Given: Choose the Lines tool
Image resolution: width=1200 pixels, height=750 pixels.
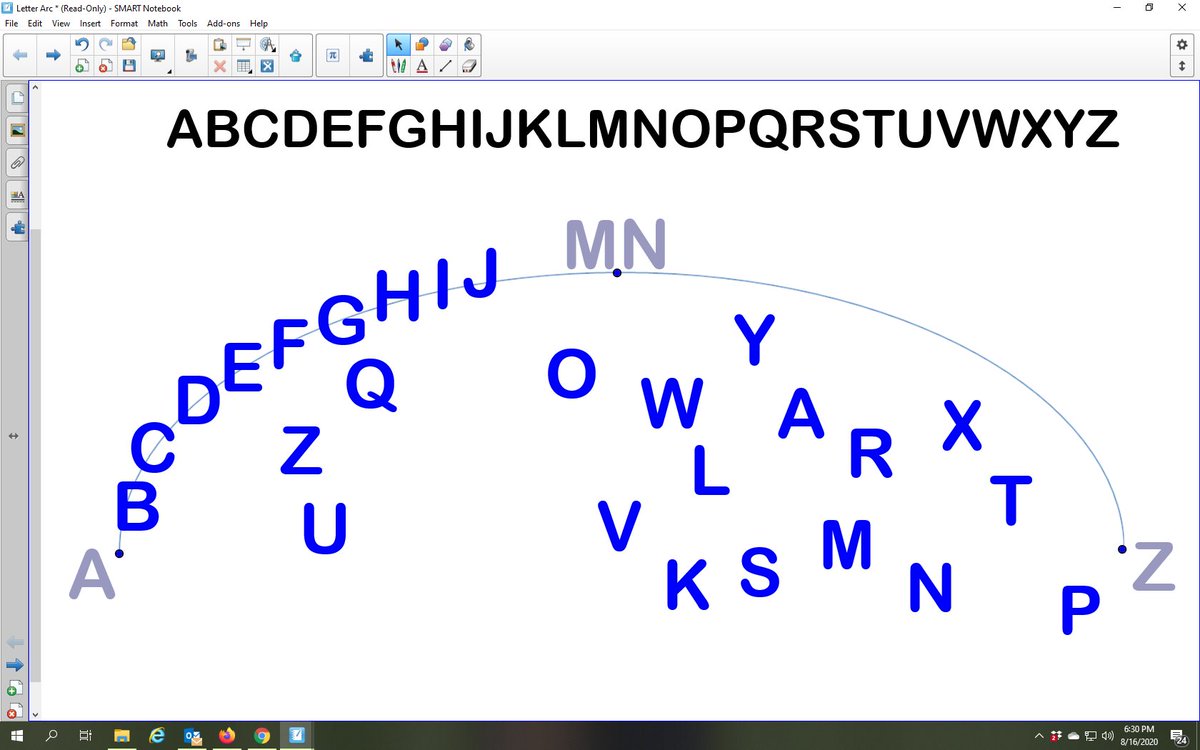Looking at the screenshot, I should point(445,66).
